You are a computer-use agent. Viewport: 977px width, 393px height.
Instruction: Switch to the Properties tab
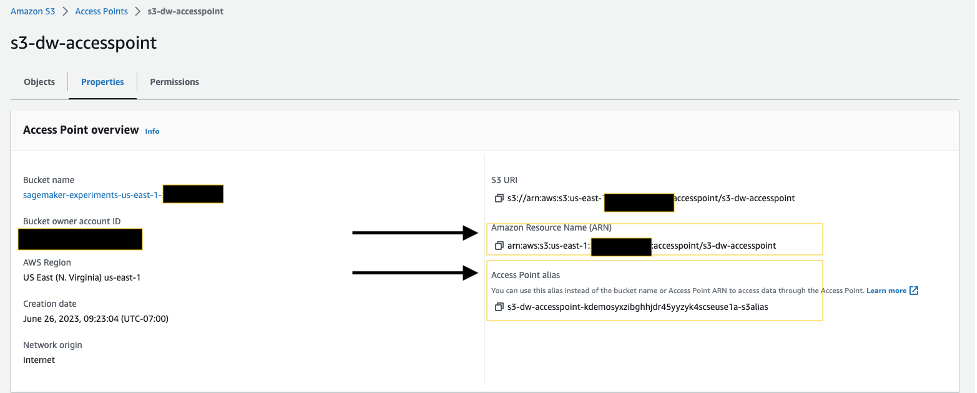[x=102, y=82]
